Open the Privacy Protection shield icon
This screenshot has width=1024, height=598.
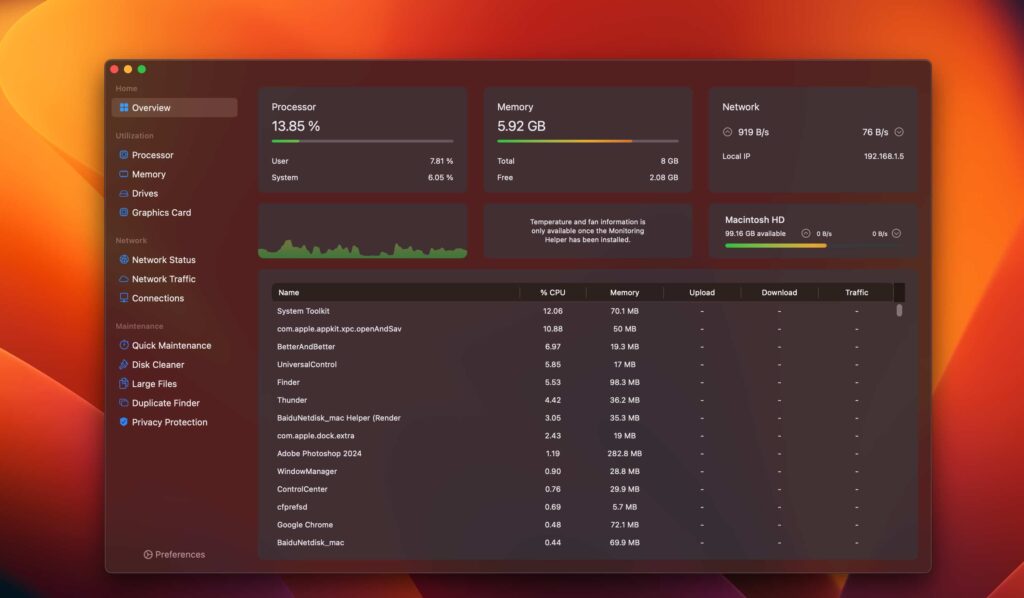click(x=124, y=422)
